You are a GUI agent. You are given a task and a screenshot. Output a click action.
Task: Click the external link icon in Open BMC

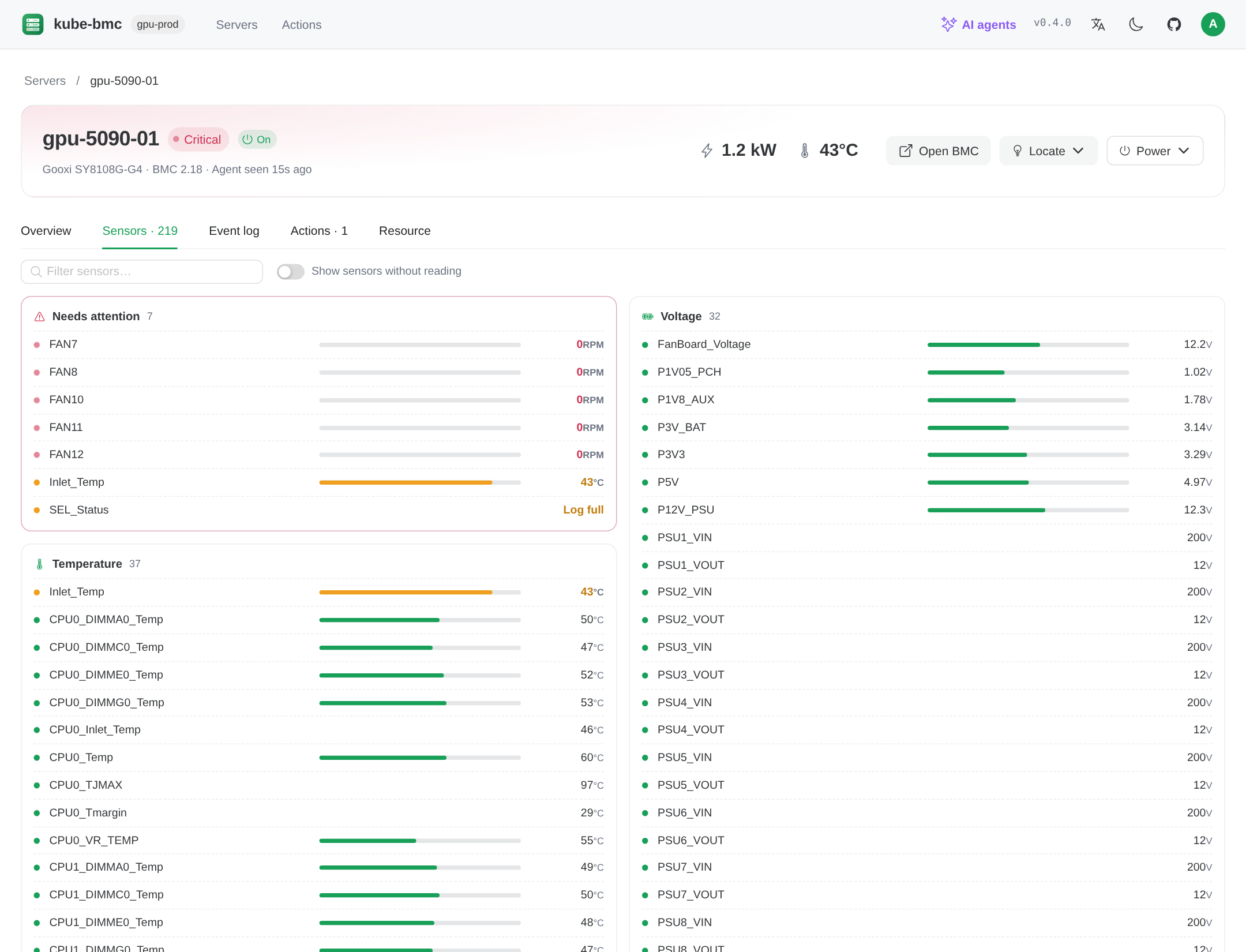[906, 151]
